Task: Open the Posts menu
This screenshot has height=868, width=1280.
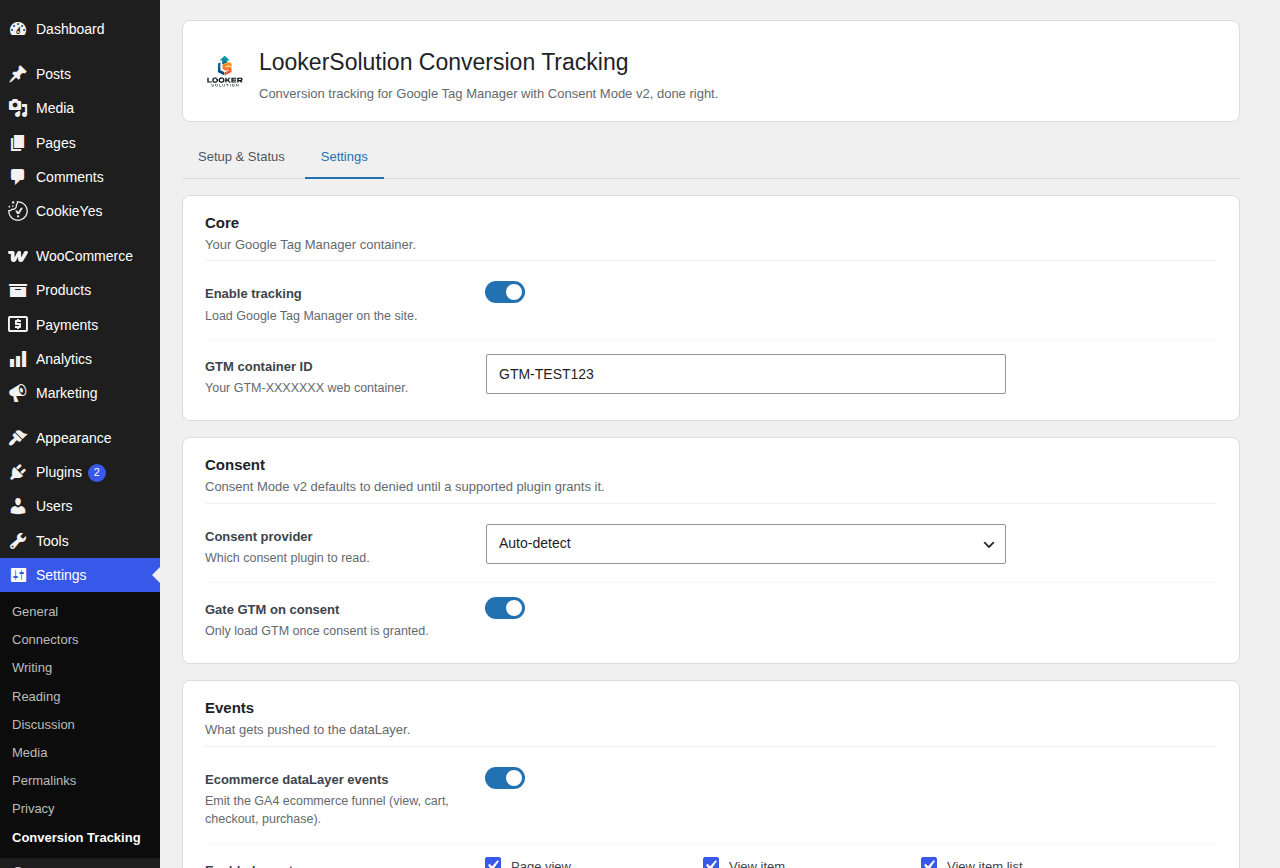Action: 80,74
